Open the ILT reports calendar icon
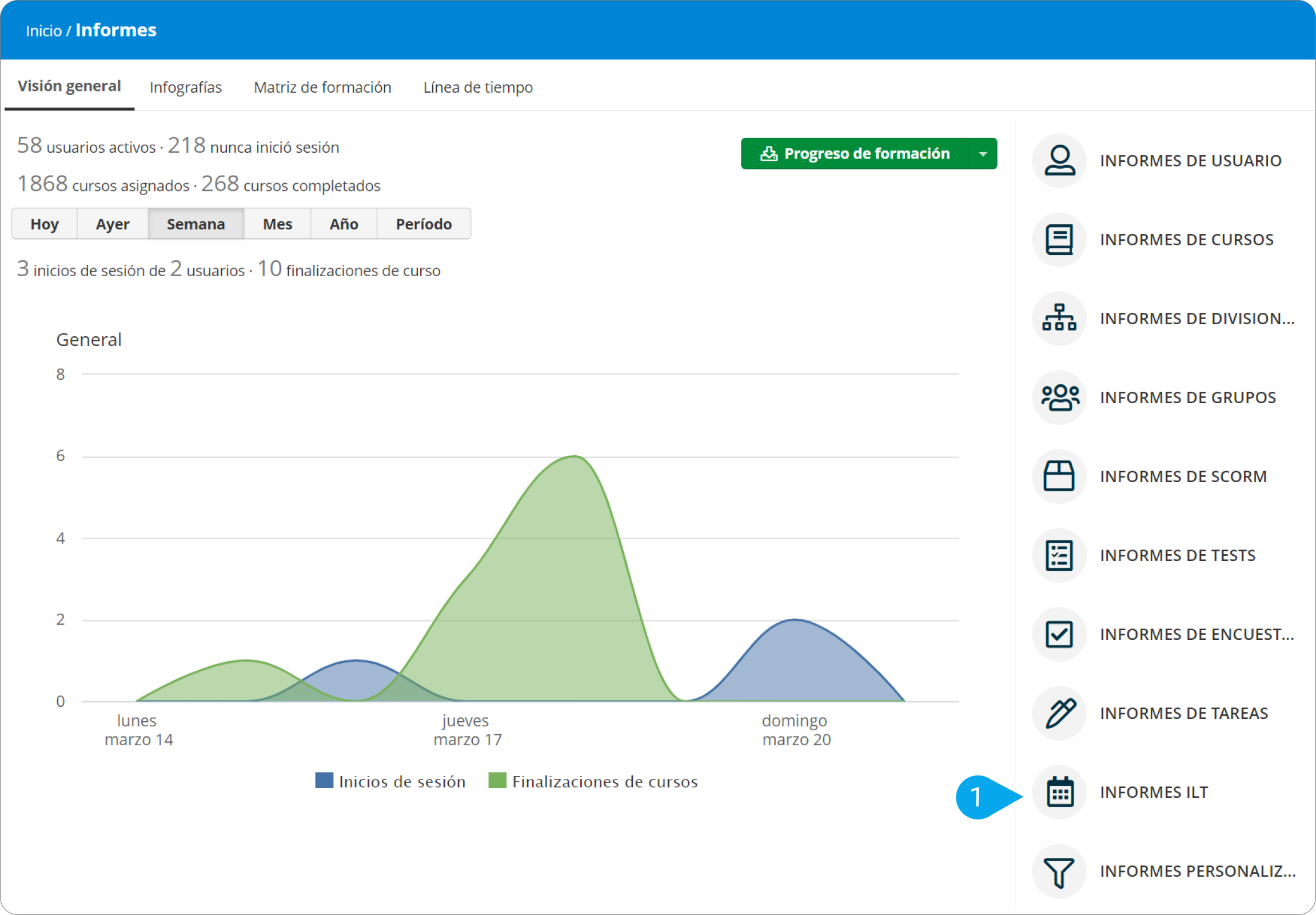The image size is (1316, 915). [x=1059, y=792]
